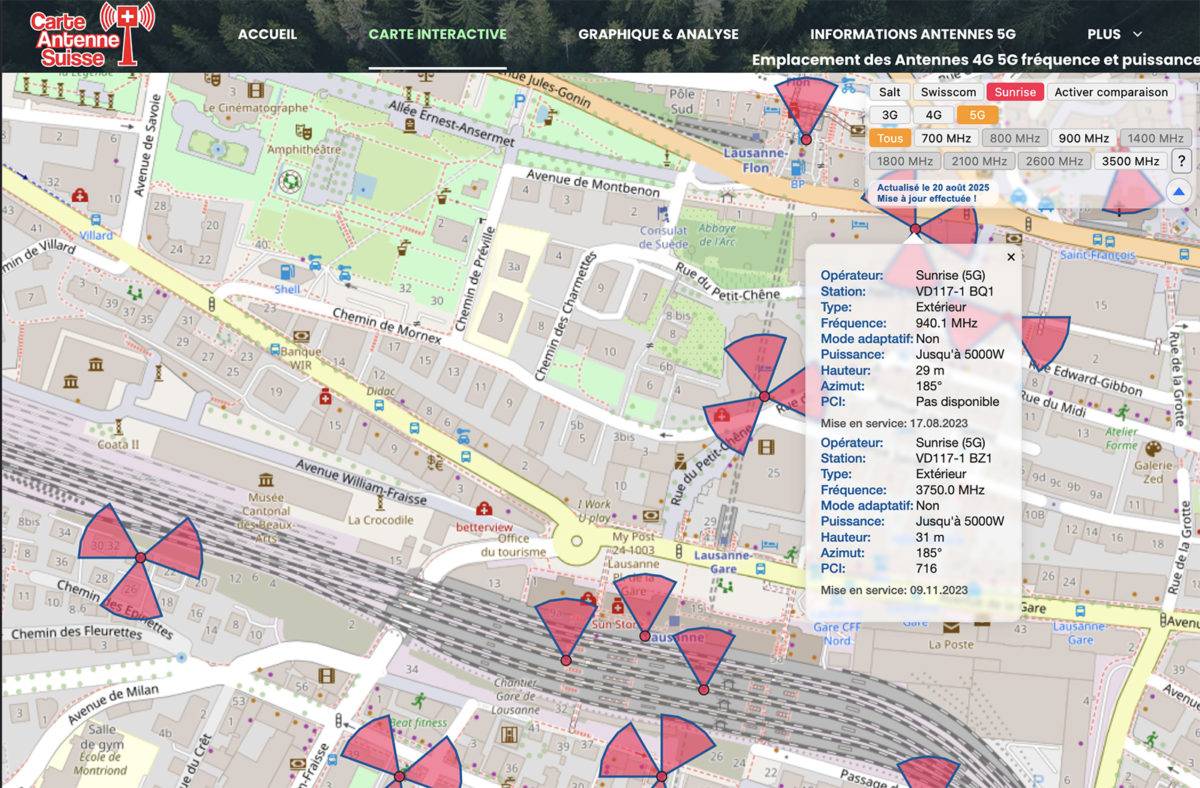Click the Saint-François map label
Image resolution: width=1200 pixels, height=788 pixels.
pyautogui.click(x=1098, y=256)
